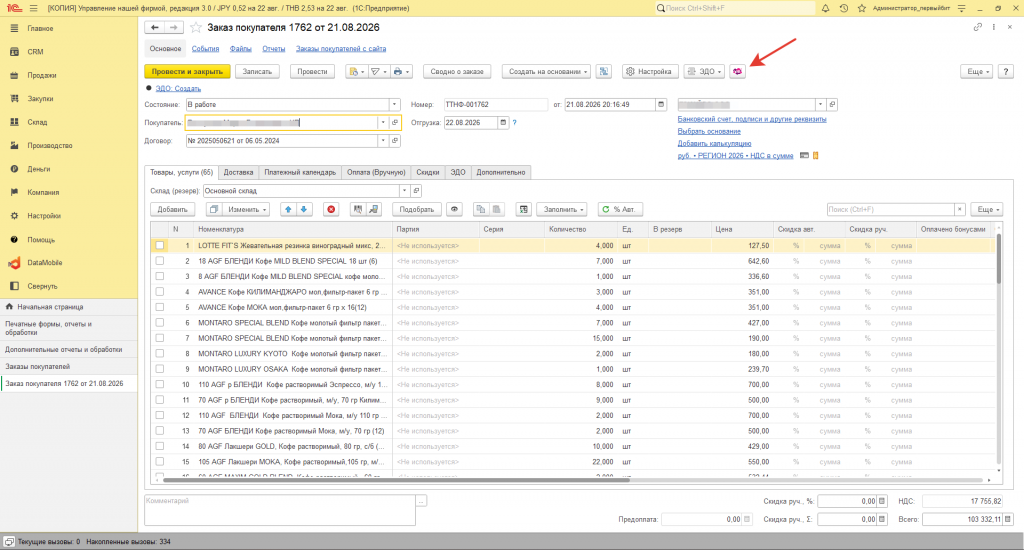Screen dimensions: 1024x550
Task: Click spreadsheet load icon before Заполнить
Action: tap(524, 209)
